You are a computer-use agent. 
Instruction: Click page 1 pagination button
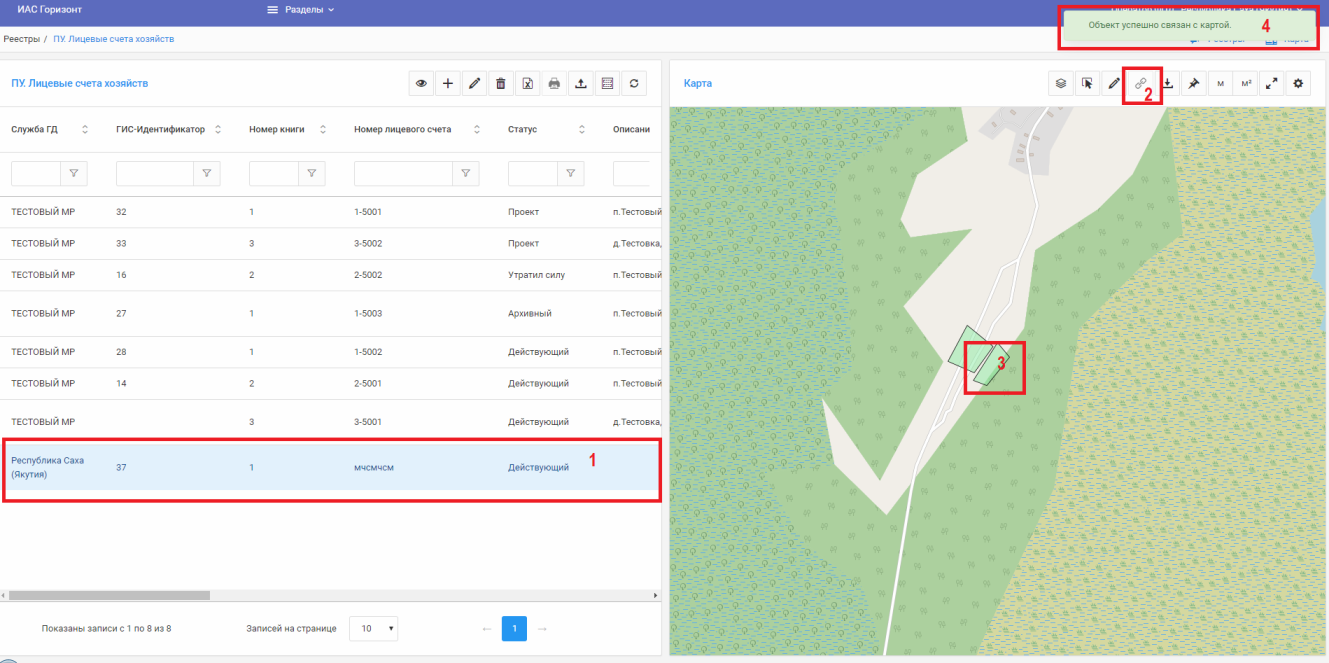click(x=514, y=629)
